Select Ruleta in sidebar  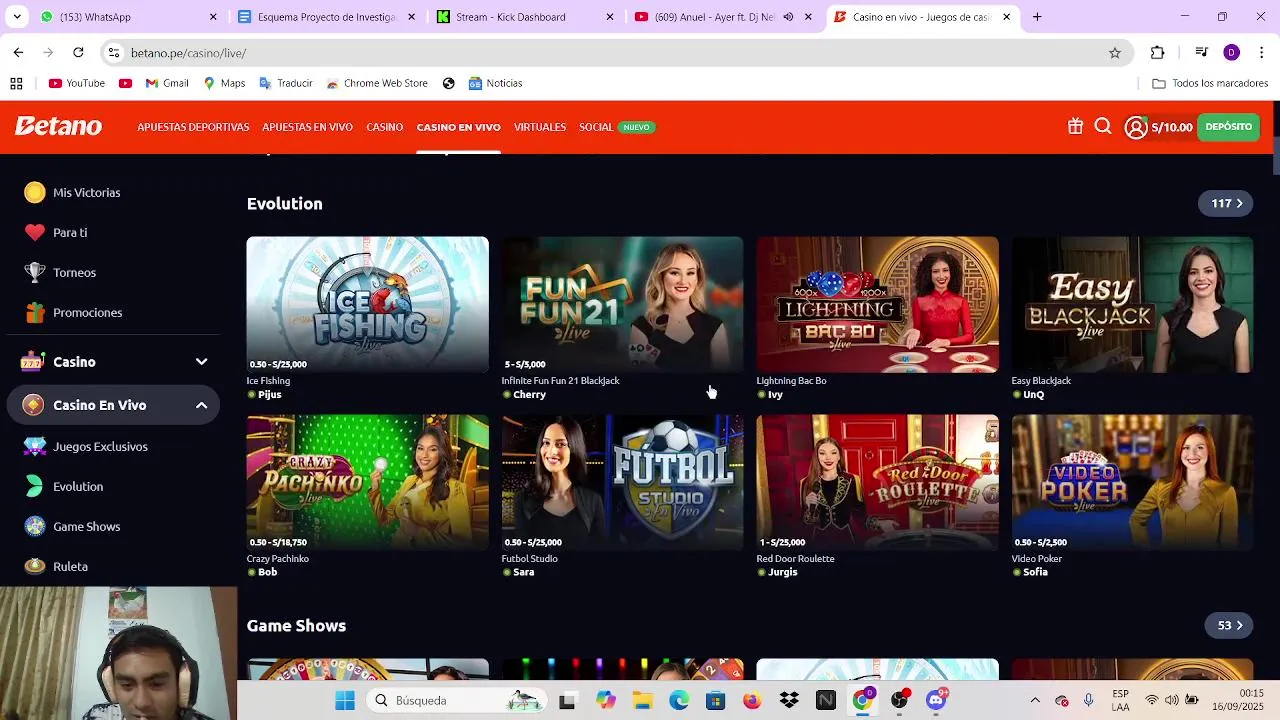[x=57, y=566]
